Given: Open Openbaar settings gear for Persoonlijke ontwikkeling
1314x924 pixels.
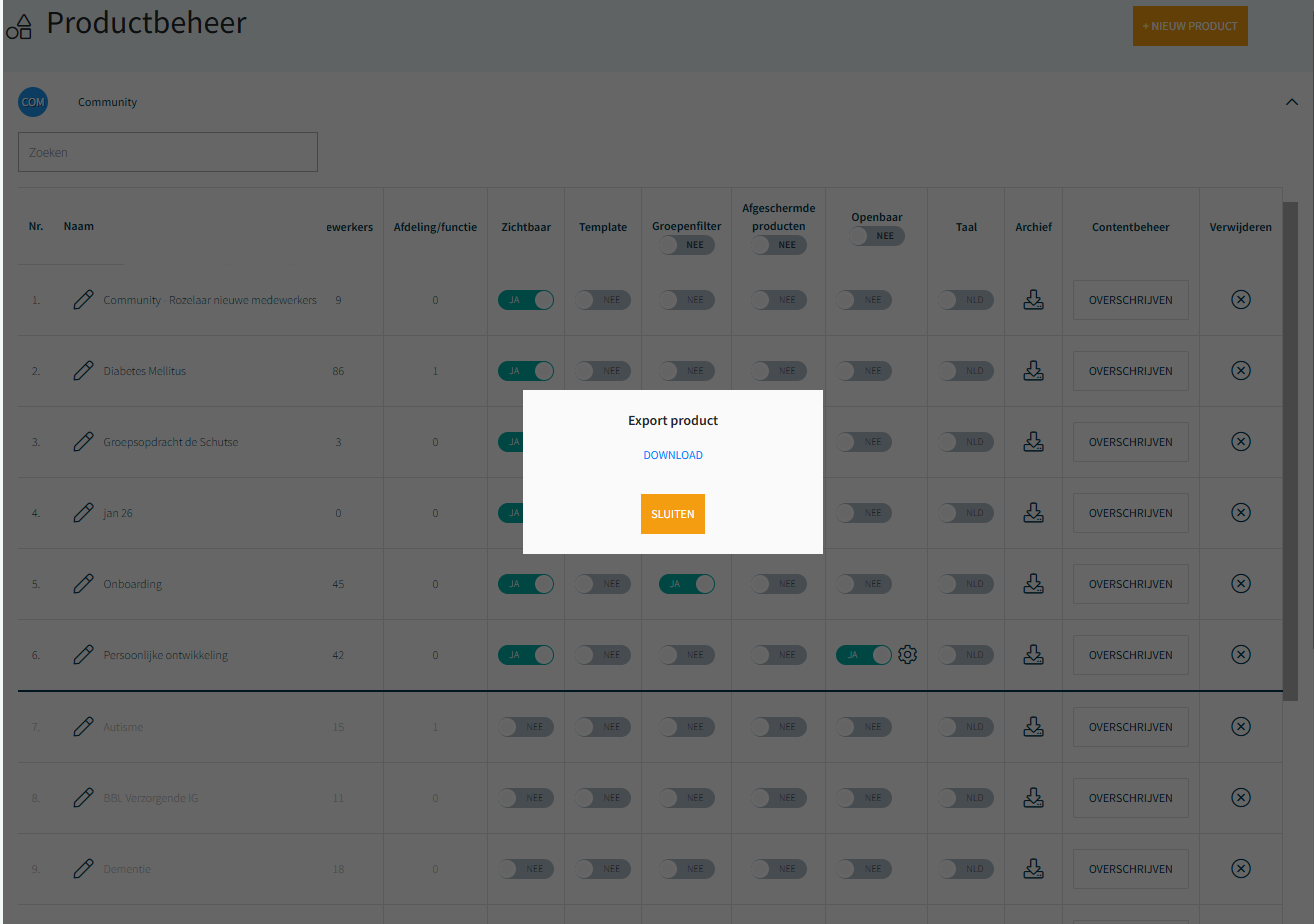Looking at the screenshot, I should pyautogui.click(x=907, y=655).
